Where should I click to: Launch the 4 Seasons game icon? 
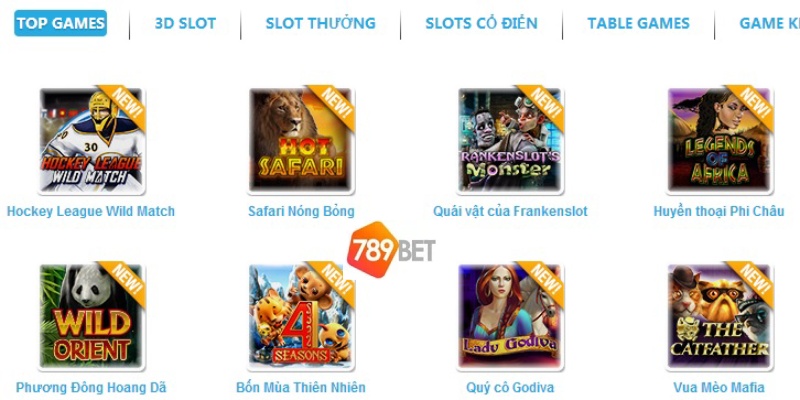pyautogui.click(x=301, y=316)
